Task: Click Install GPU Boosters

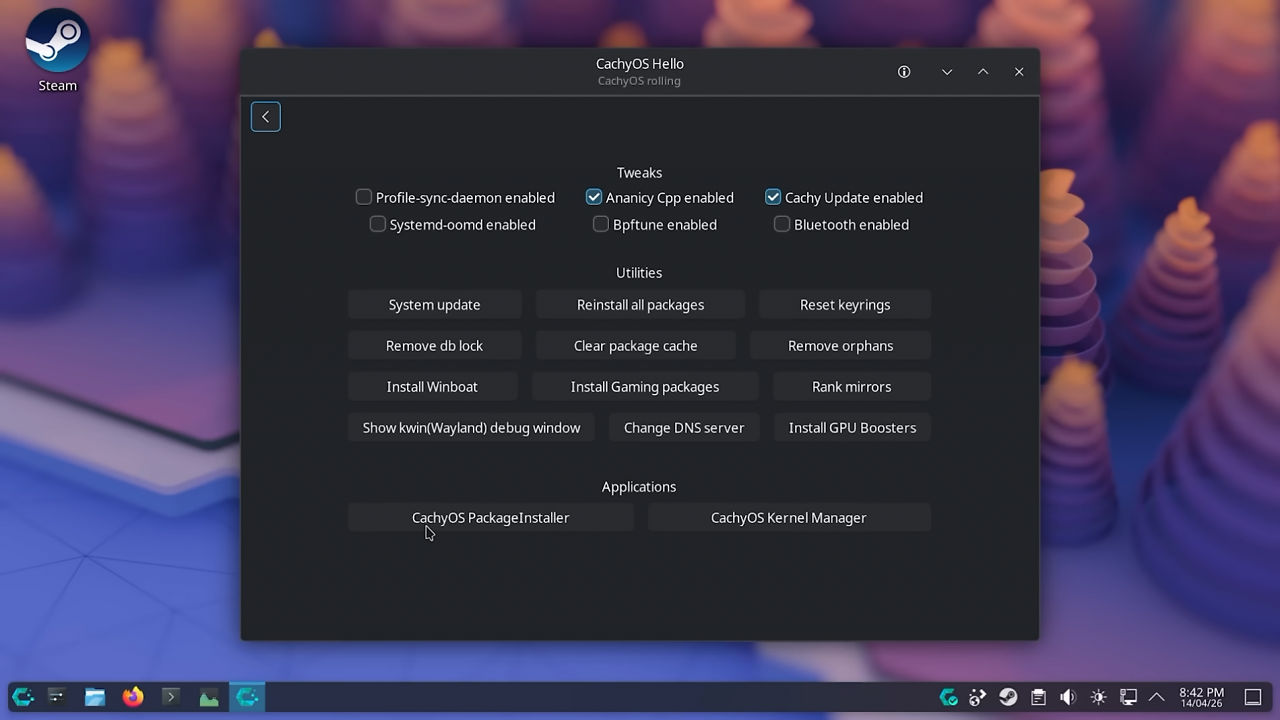Action: point(852,428)
